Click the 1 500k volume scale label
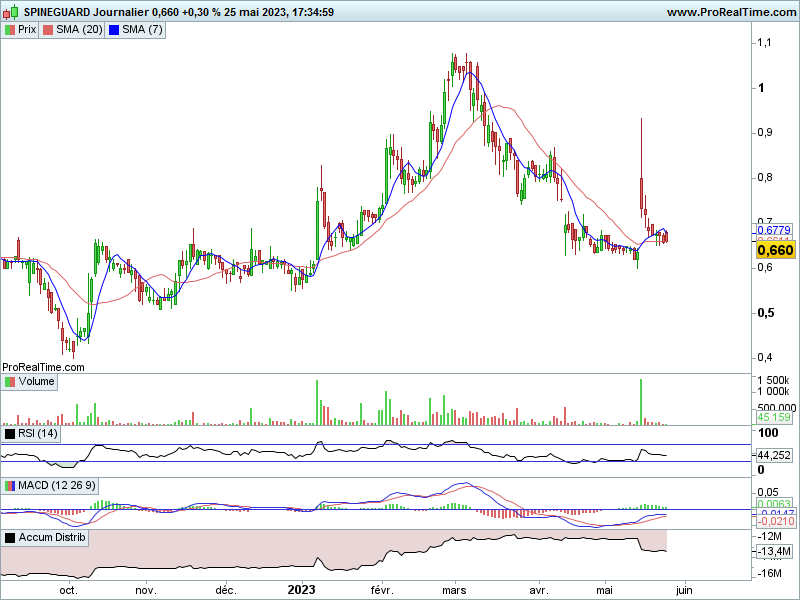The height and width of the screenshot is (600, 800). tap(773, 380)
